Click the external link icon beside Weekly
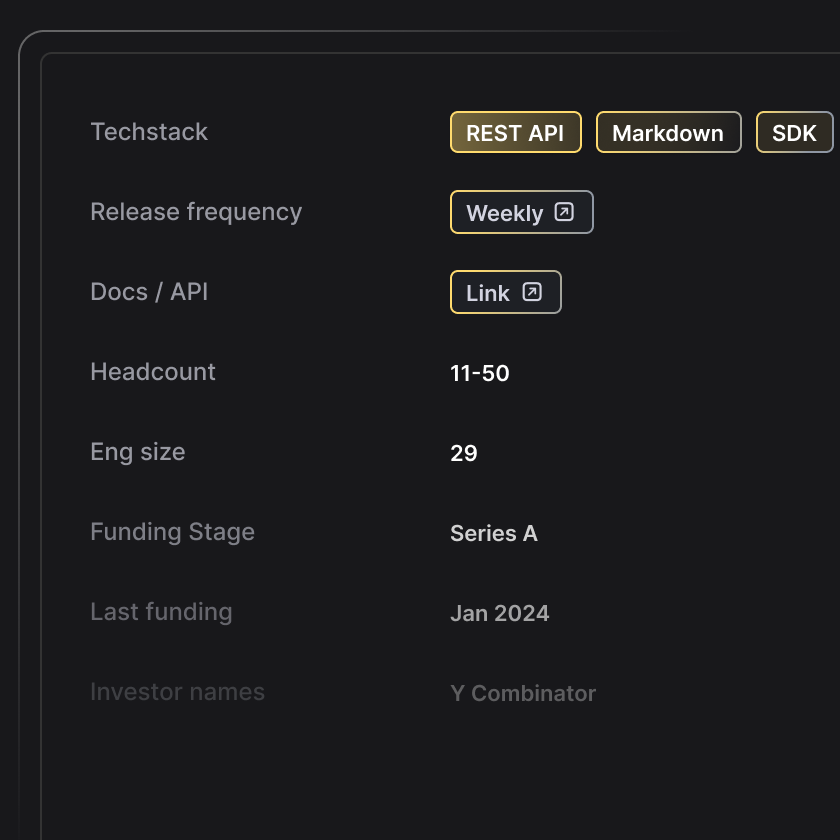 point(565,212)
